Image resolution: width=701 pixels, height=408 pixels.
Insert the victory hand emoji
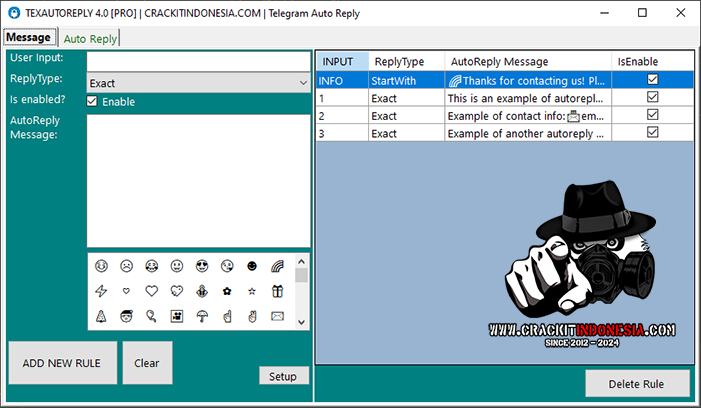point(251,317)
